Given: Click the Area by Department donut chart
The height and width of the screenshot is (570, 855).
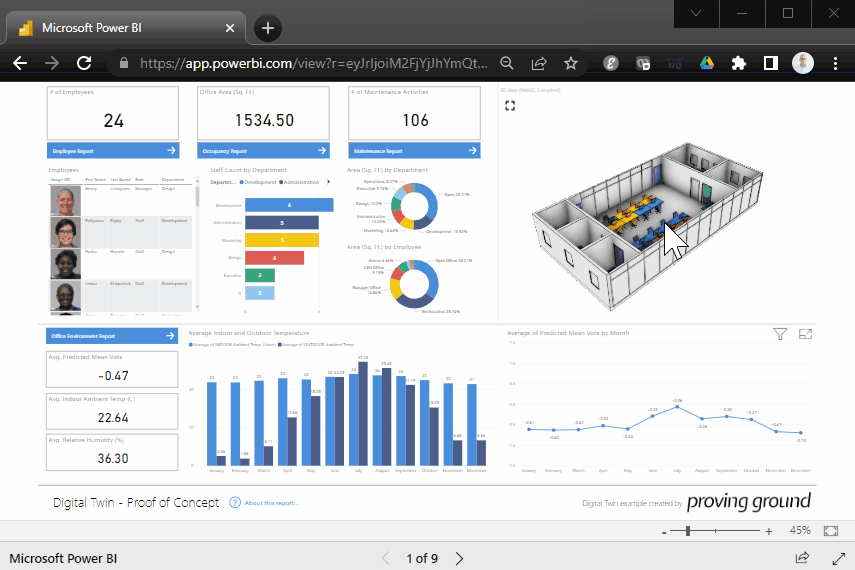Looking at the screenshot, I should coord(414,206).
